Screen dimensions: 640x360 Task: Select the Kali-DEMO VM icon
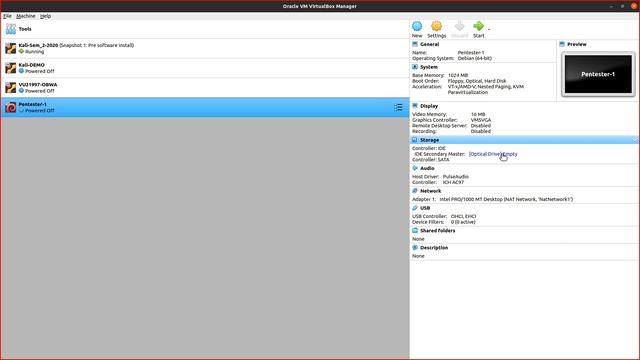11,68
